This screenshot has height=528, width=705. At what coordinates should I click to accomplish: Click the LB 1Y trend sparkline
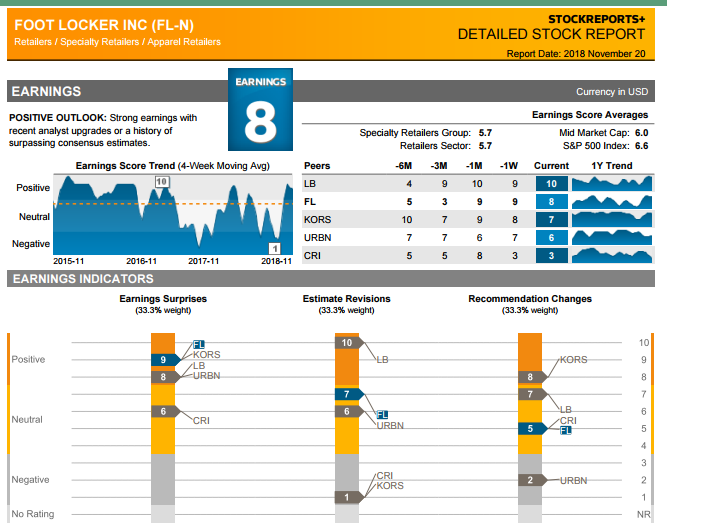pos(612,183)
